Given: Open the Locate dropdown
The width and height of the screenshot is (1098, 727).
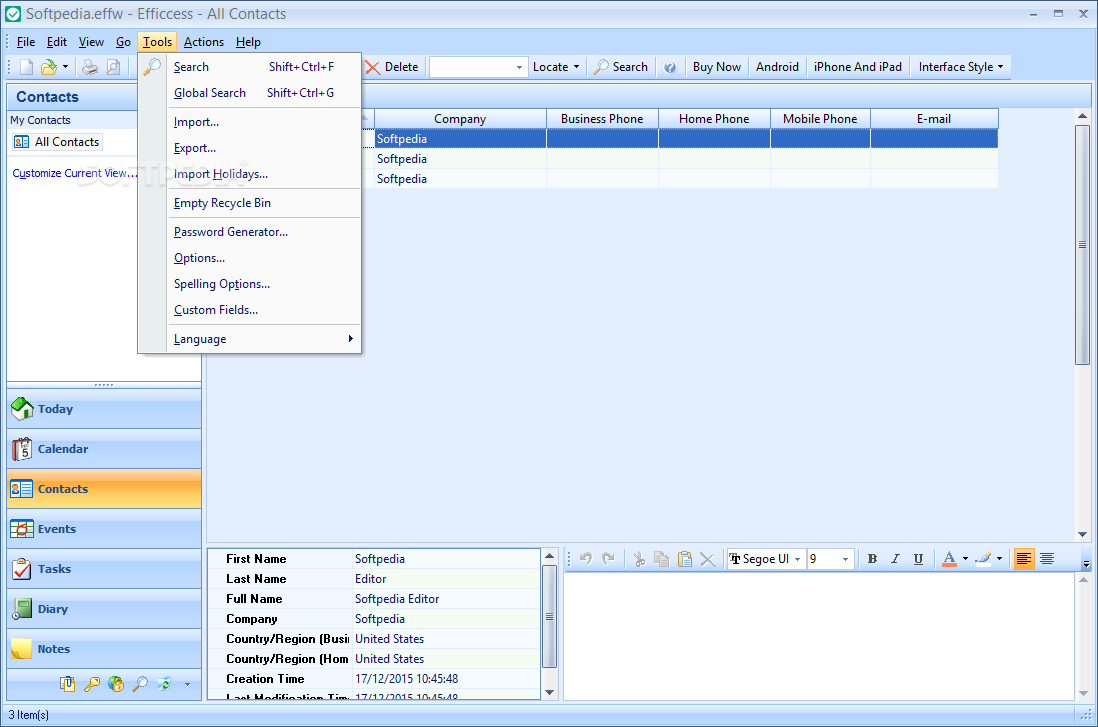Looking at the screenshot, I should [x=557, y=67].
